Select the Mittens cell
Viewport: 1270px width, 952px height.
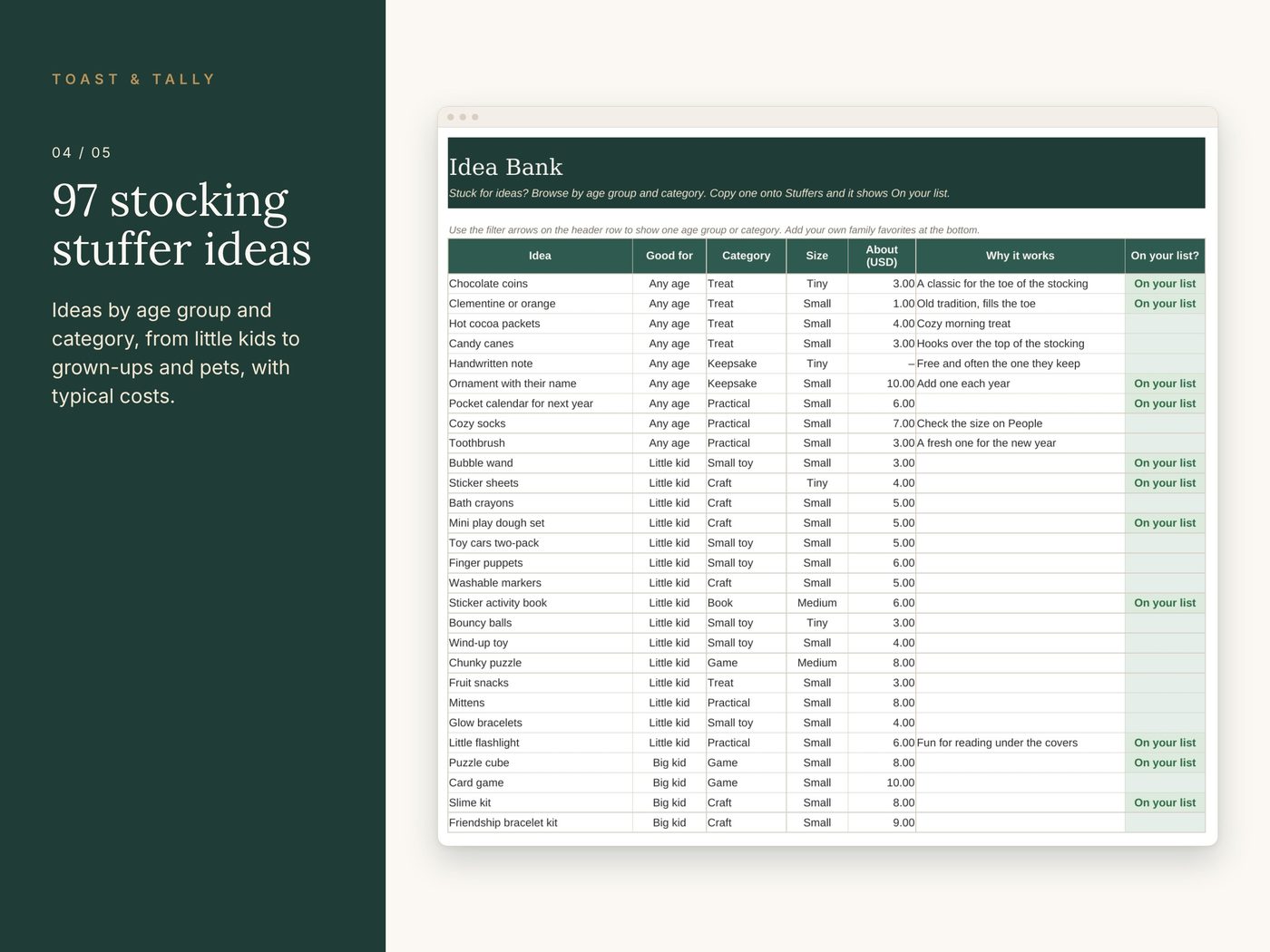pyautogui.click(x=540, y=703)
